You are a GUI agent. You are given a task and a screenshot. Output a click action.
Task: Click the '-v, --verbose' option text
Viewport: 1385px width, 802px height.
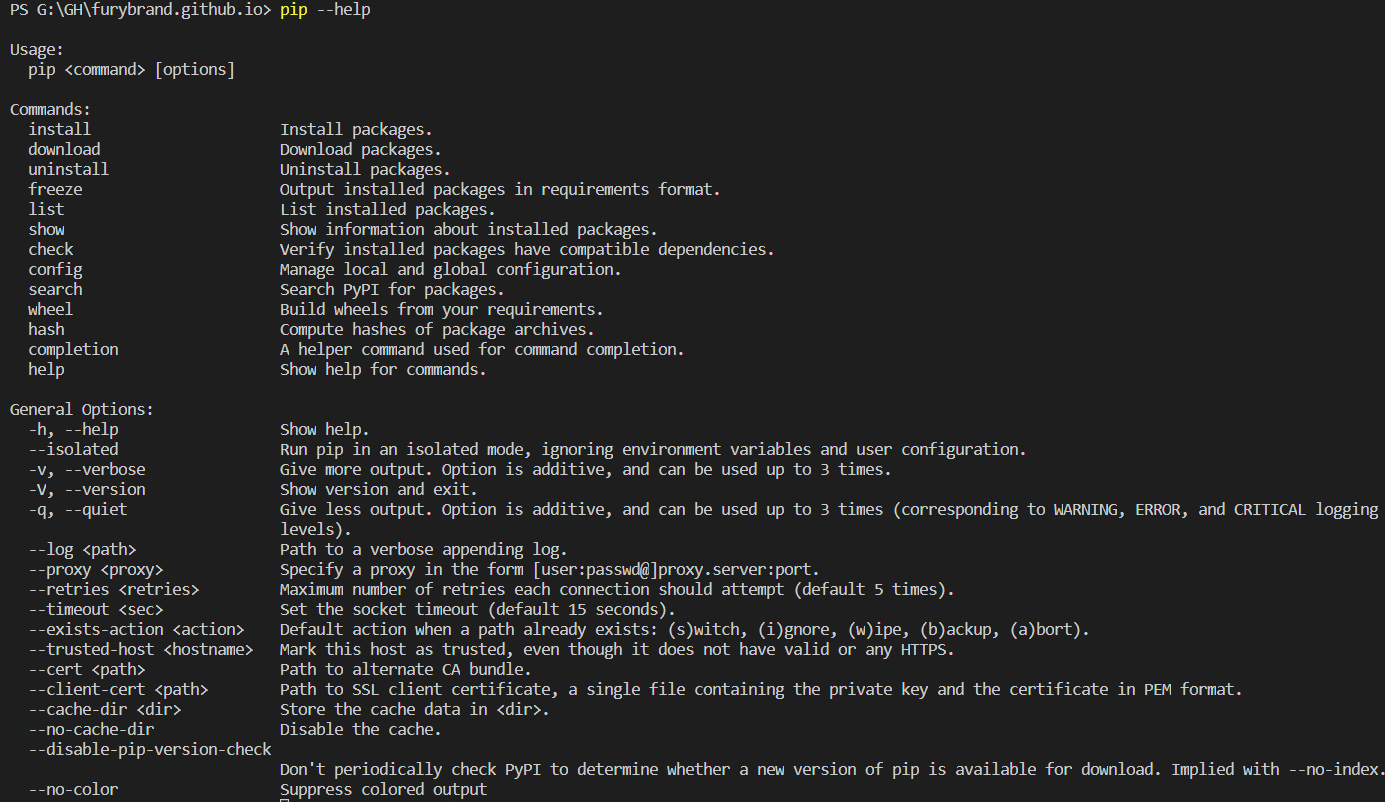click(x=87, y=469)
